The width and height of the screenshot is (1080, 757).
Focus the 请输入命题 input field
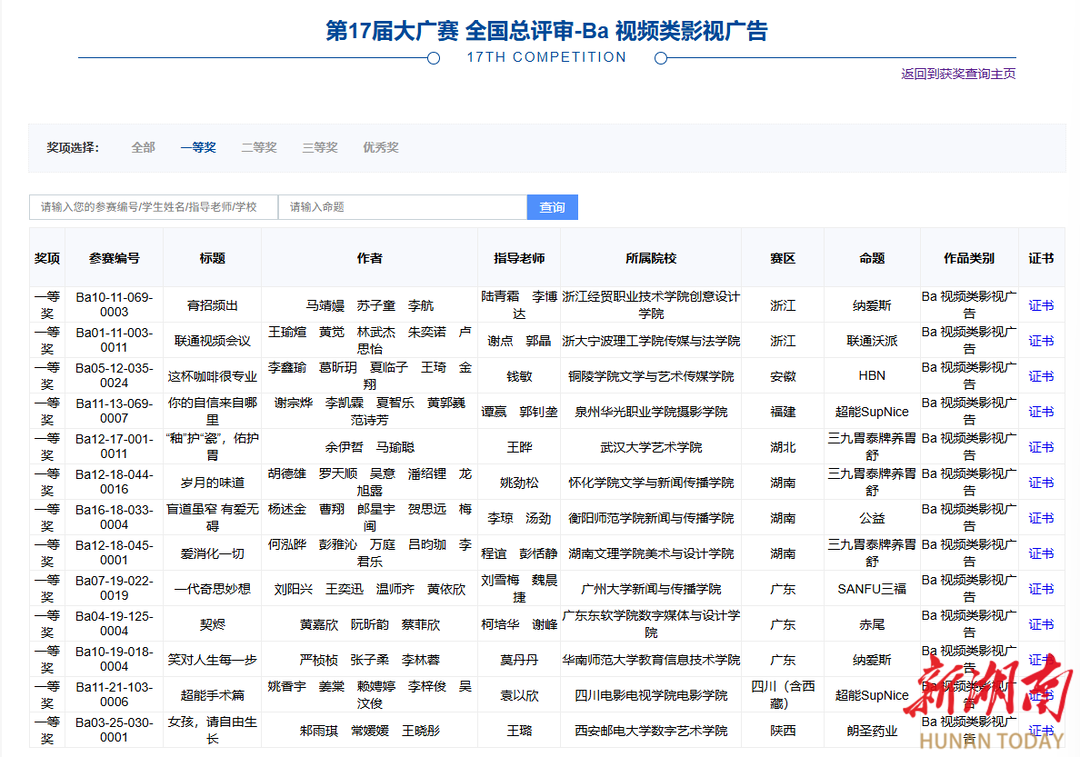(x=402, y=207)
